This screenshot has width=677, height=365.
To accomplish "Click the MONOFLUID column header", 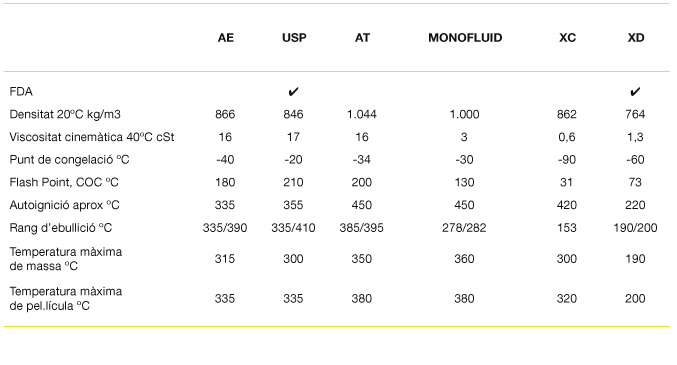I will [x=465, y=38].
